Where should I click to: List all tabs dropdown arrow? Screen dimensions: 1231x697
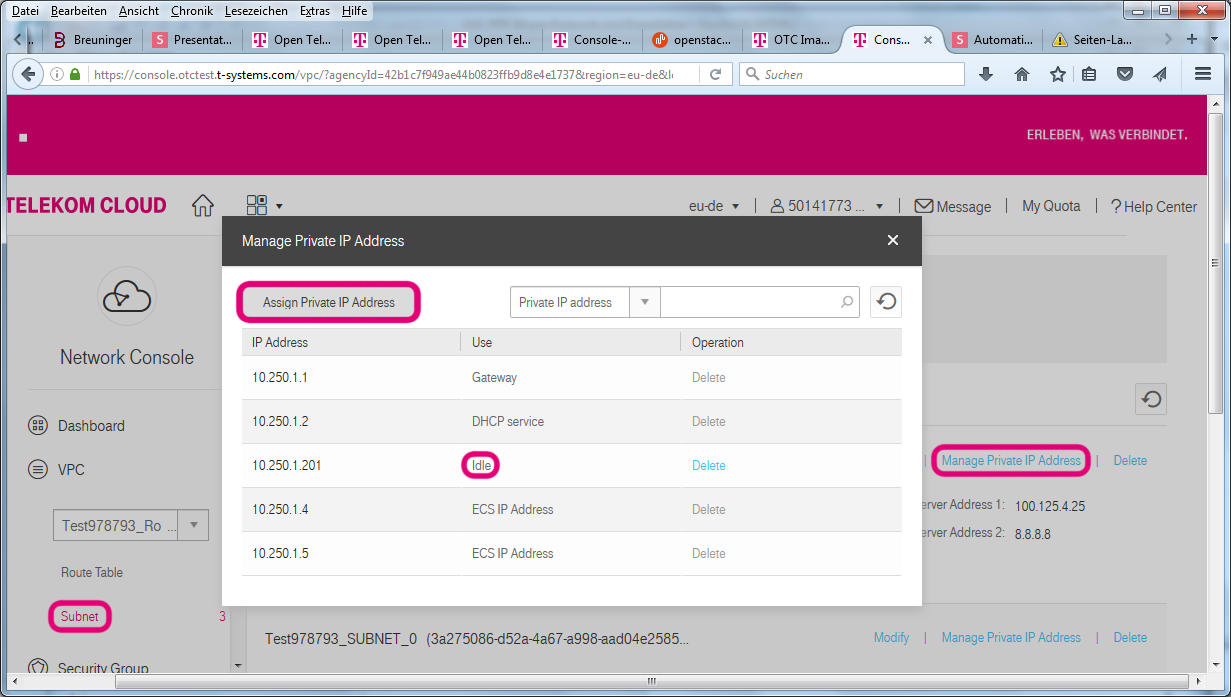point(1215,39)
